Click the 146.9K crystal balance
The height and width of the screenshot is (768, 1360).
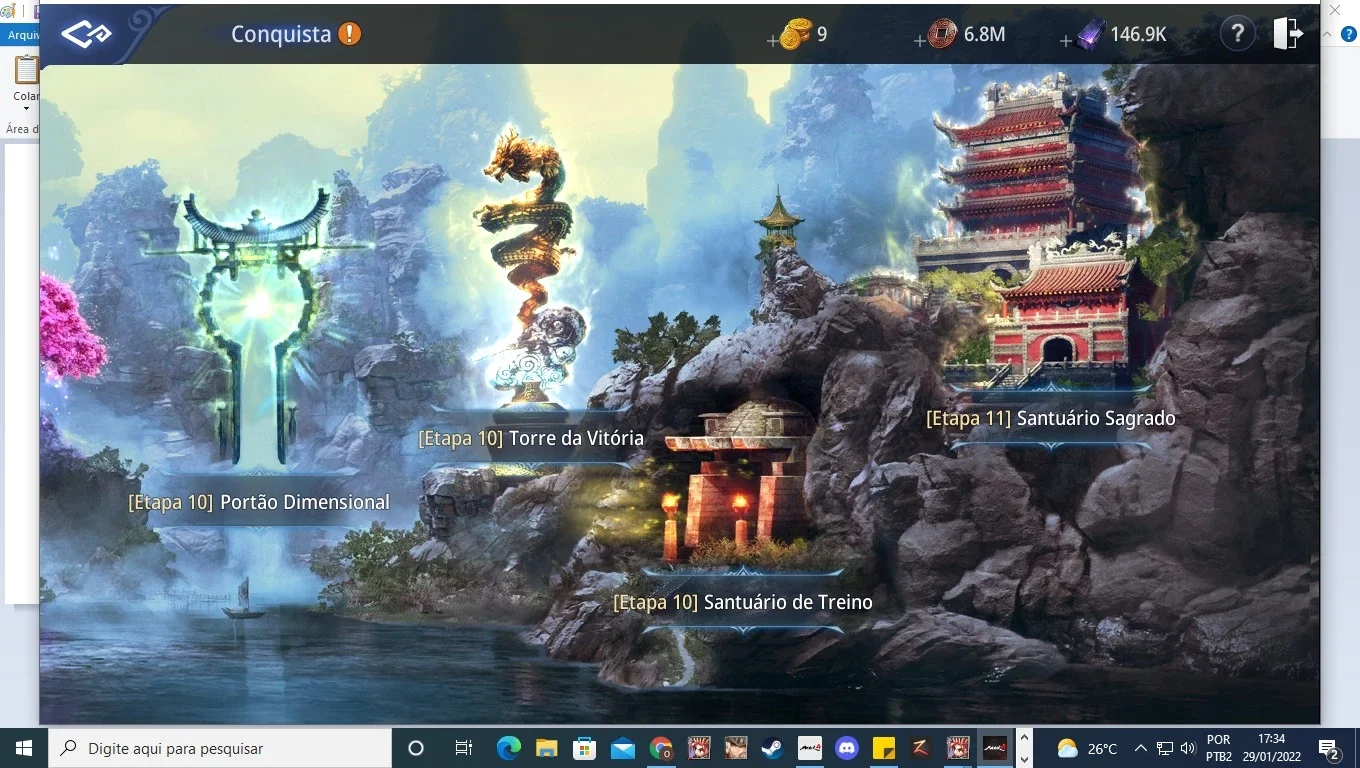[x=1138, y=34]
